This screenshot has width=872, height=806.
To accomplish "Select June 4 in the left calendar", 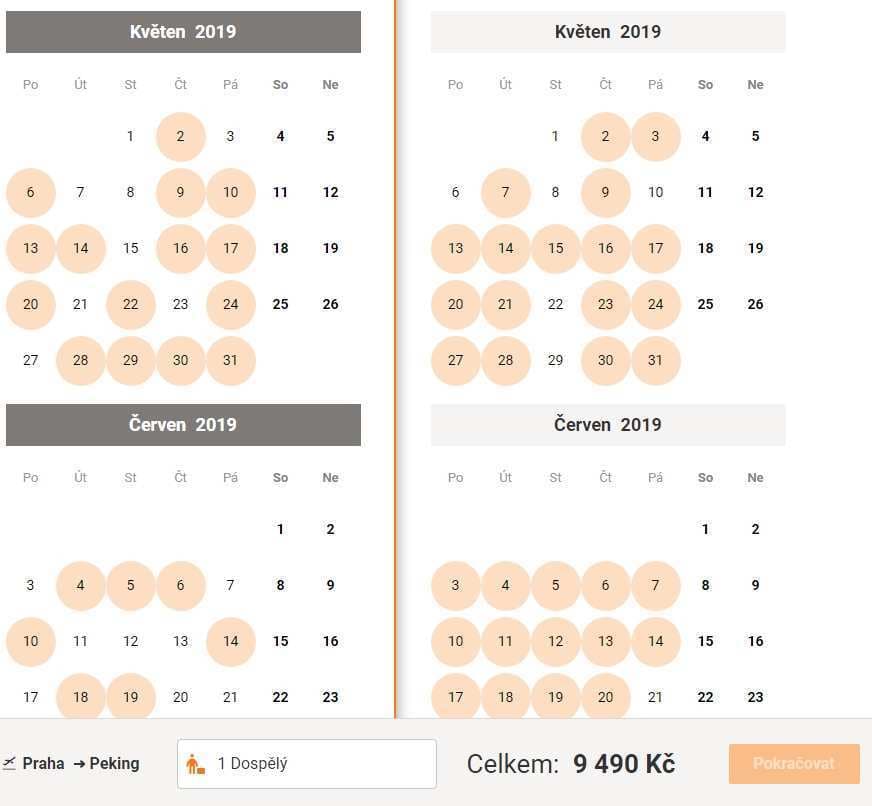I will click(81, 585).
